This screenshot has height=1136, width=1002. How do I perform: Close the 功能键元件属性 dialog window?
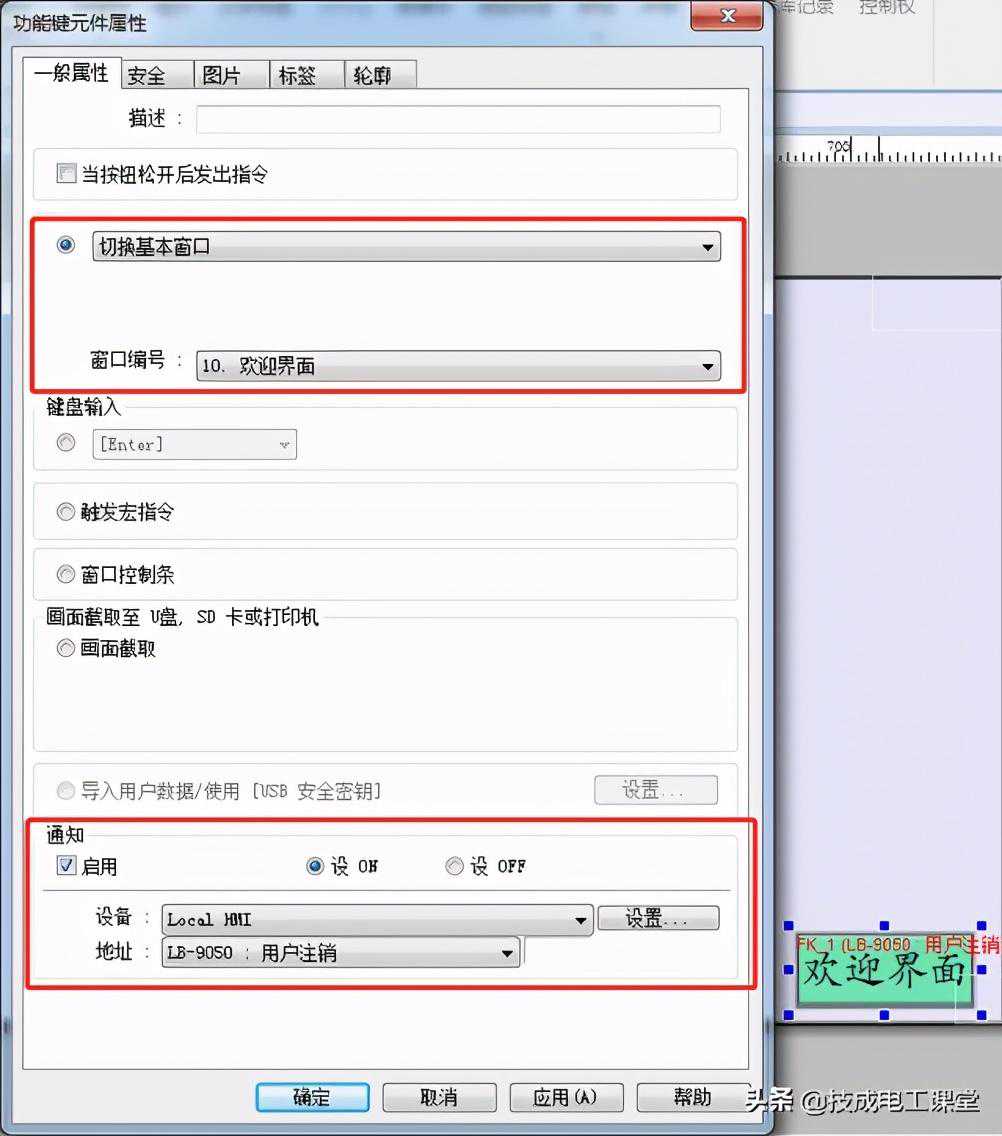[728, 17]
